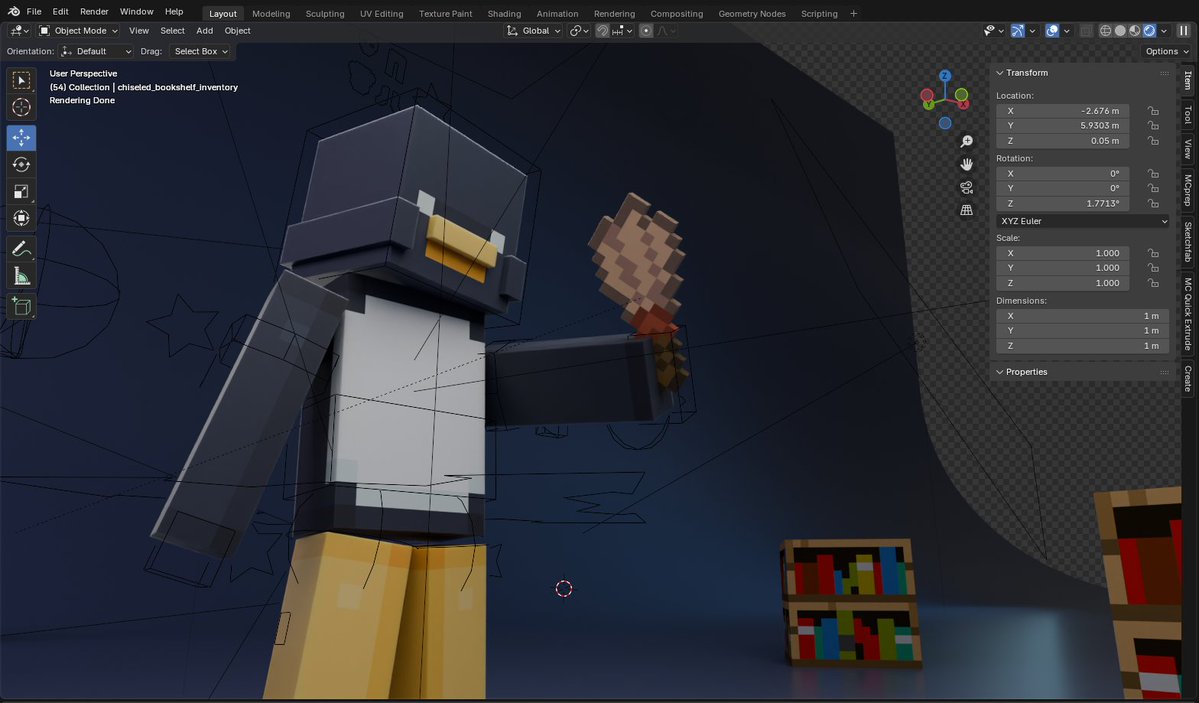Open the MCprep sidebar tab

1188,190
